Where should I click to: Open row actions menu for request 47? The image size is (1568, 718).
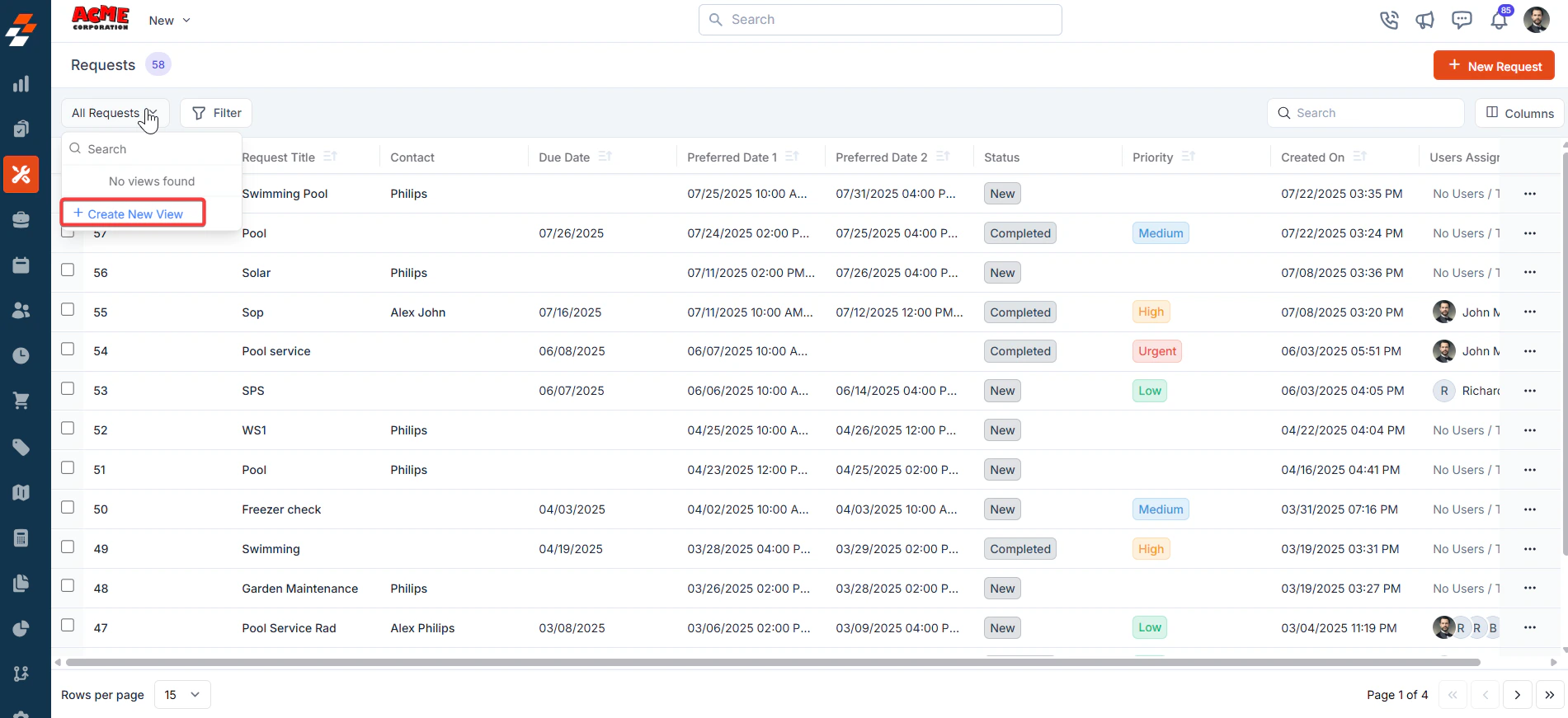[x=1530, y=628]
